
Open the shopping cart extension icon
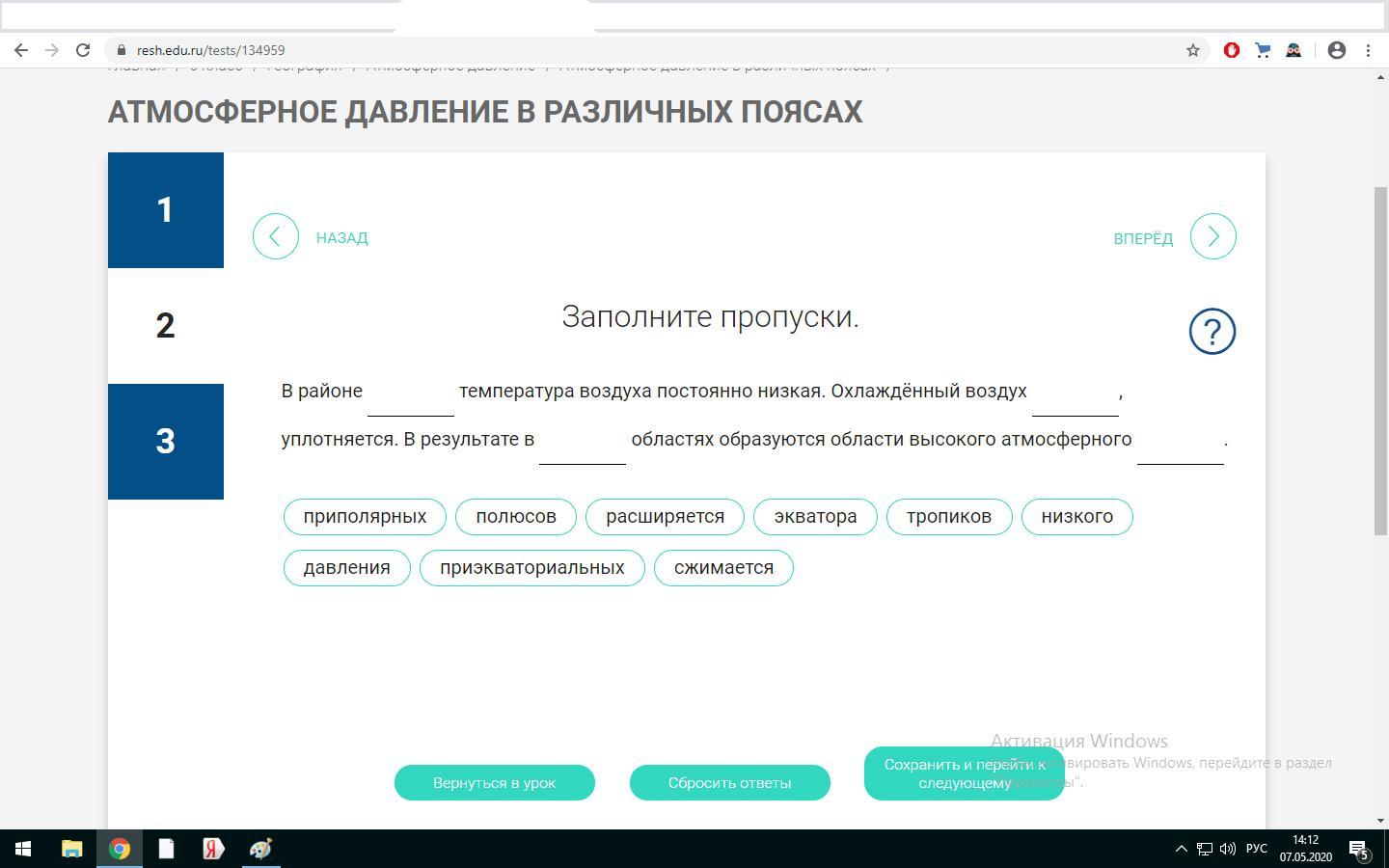(1263, 50)
